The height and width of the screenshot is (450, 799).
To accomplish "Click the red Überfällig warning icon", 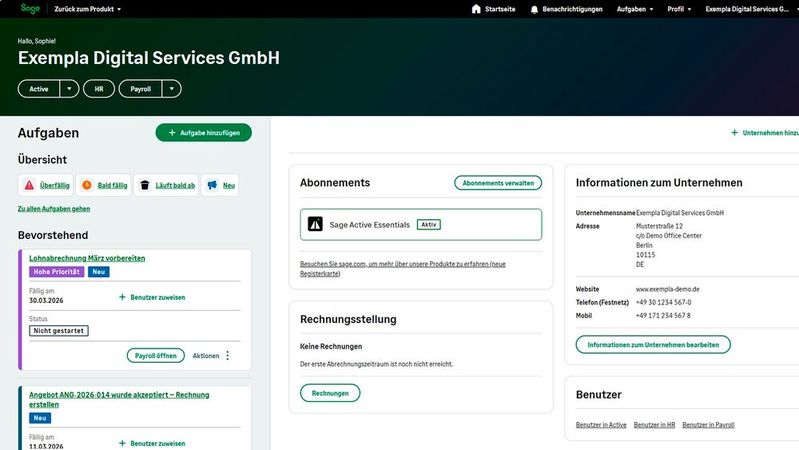I will [x=30, y=185].
